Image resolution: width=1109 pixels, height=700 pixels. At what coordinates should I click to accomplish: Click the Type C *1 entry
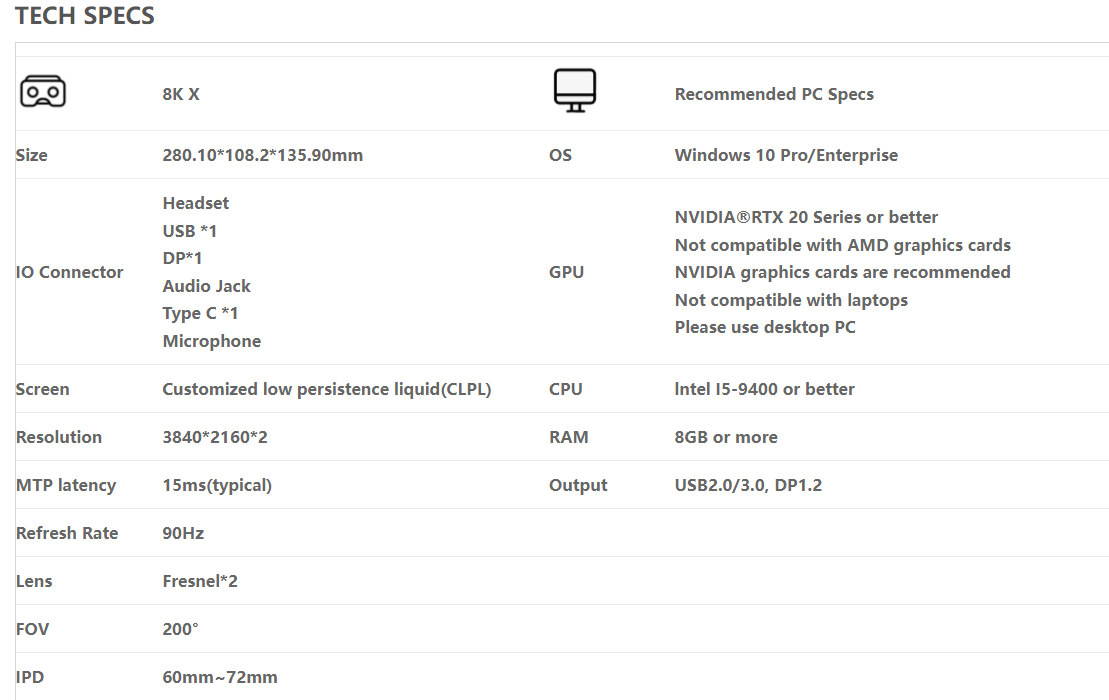200,313
